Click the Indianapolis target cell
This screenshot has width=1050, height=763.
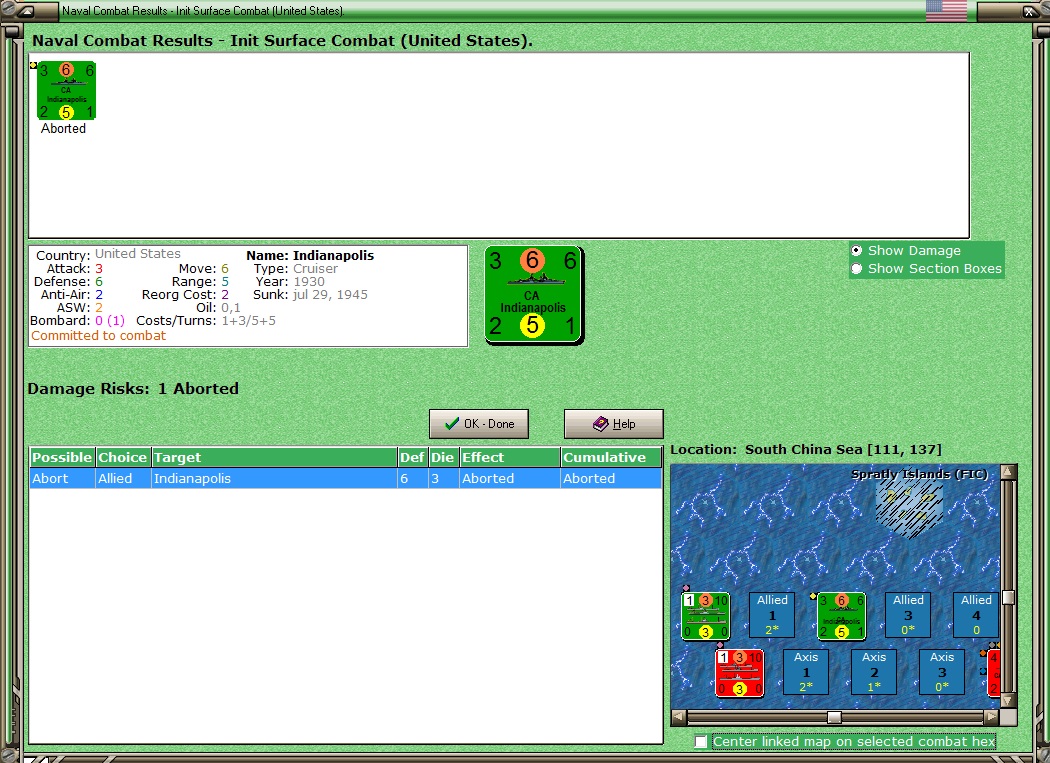(274, 478)
